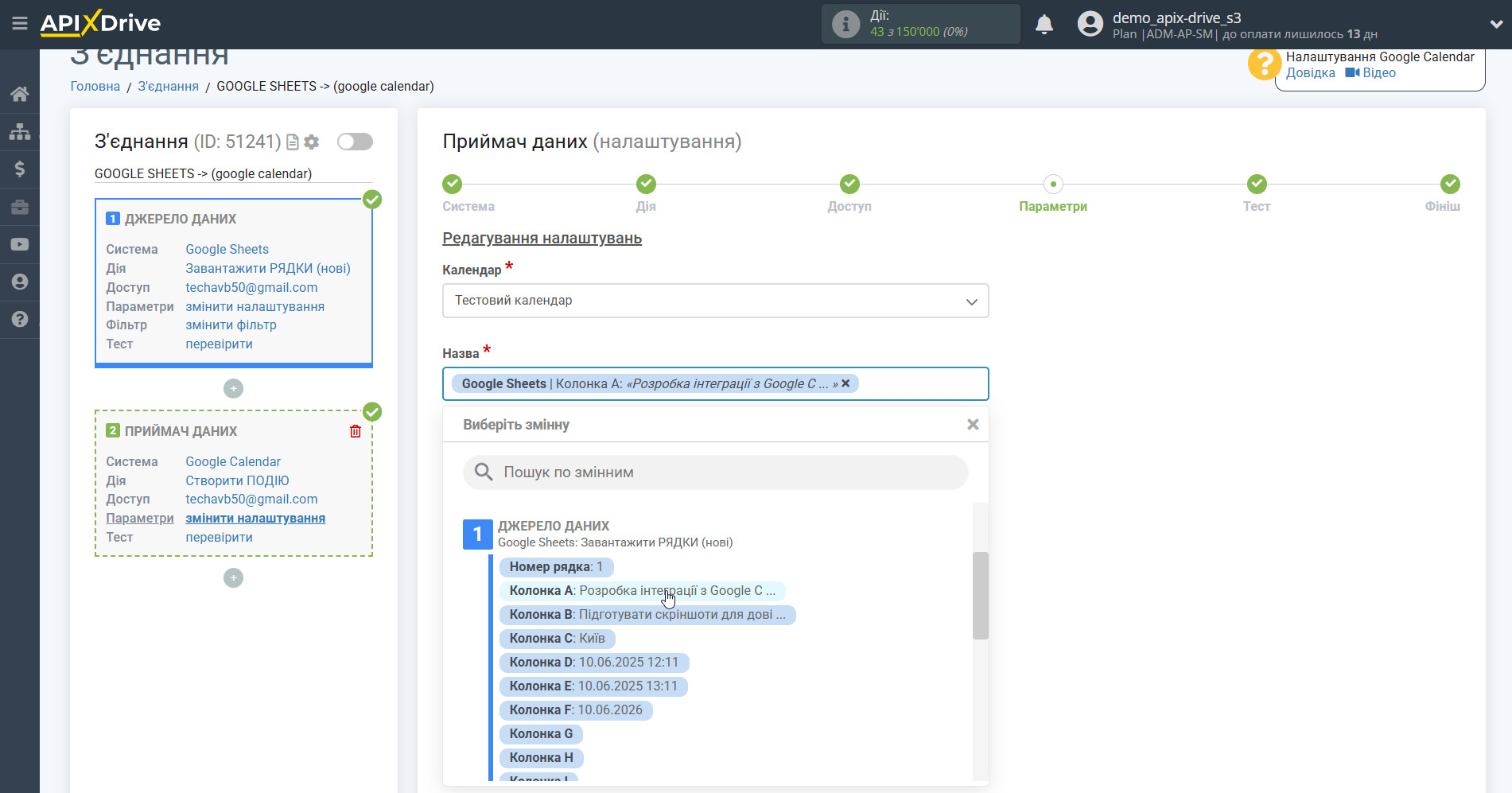This screenshot has width=1512, height=793.
Task: Select variable Колонка H
Action: pos(541,758)
